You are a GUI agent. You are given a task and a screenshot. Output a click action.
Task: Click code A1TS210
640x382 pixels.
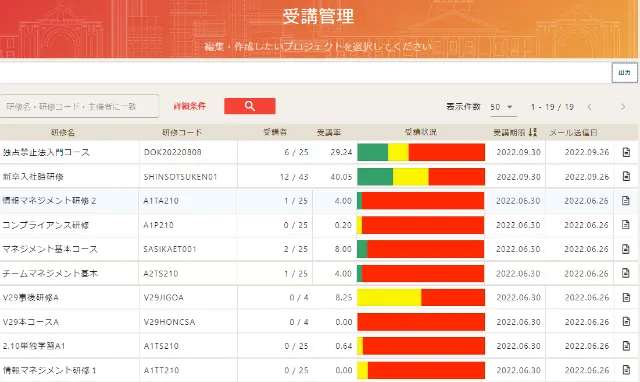(x=161, y=346)
